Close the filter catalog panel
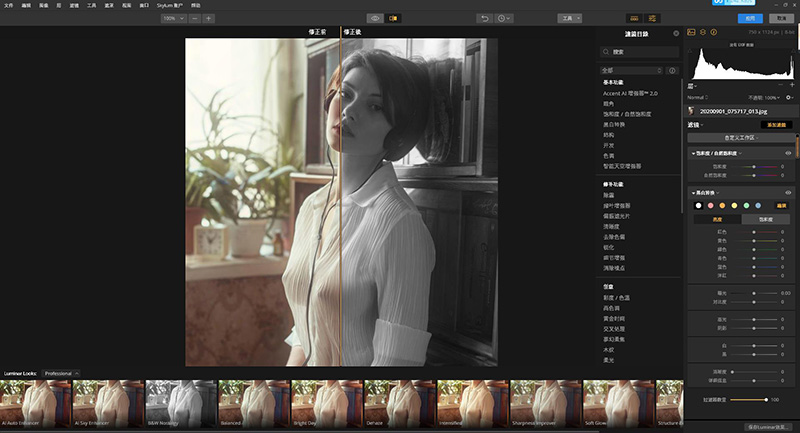The height and width of the screenshot is (433, 800). [x=676, y=33]
